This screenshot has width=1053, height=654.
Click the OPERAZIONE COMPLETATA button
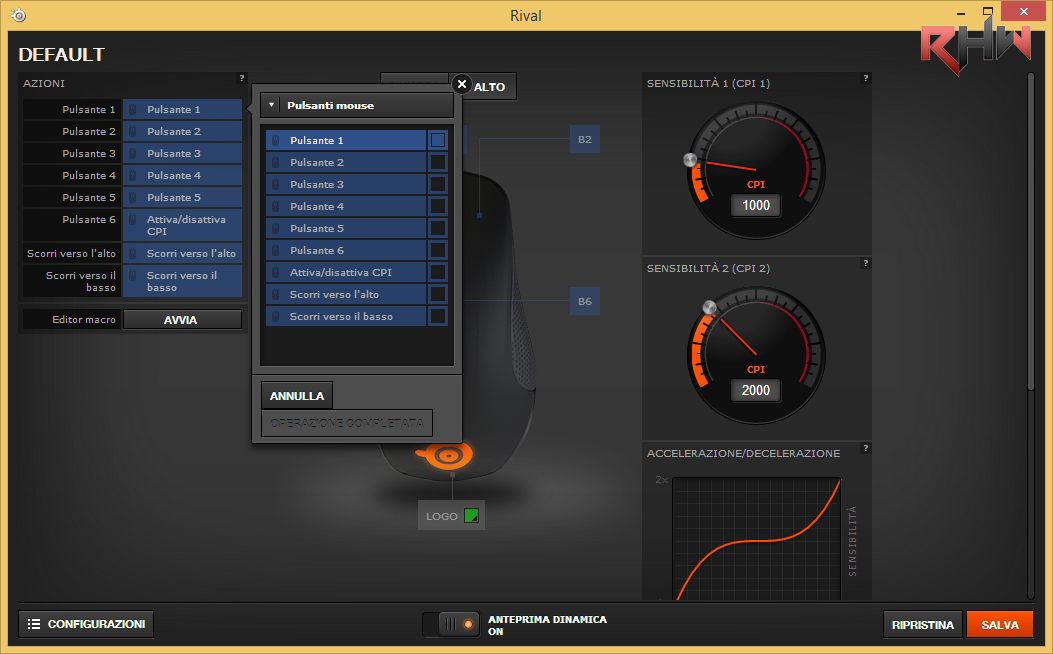[347, 423]
